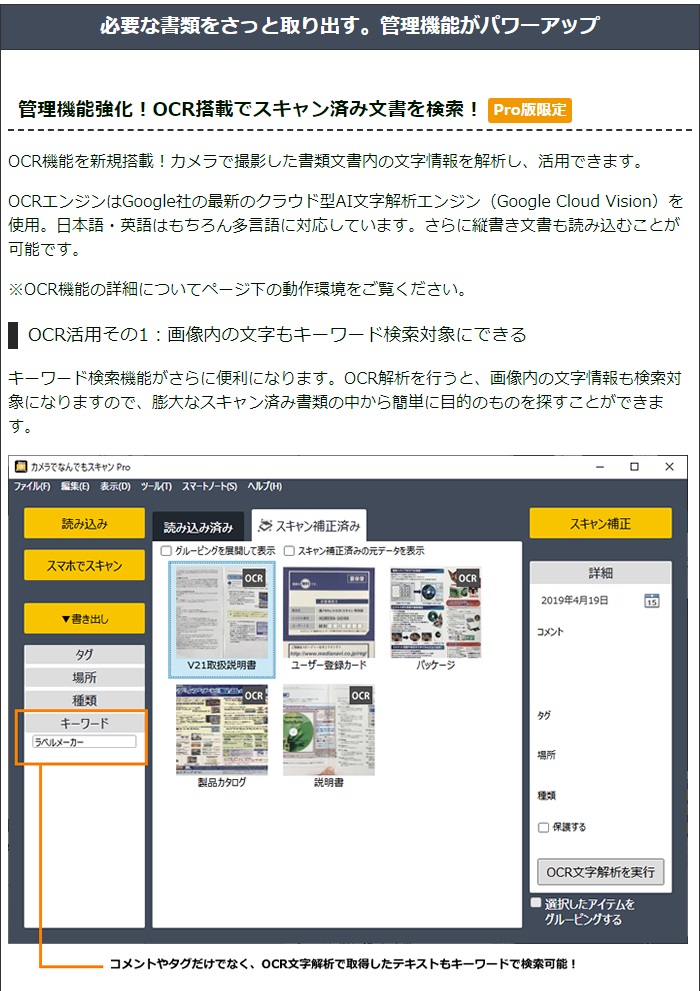
Task: Open the 編集(E) menu
Action: (75, 486)
